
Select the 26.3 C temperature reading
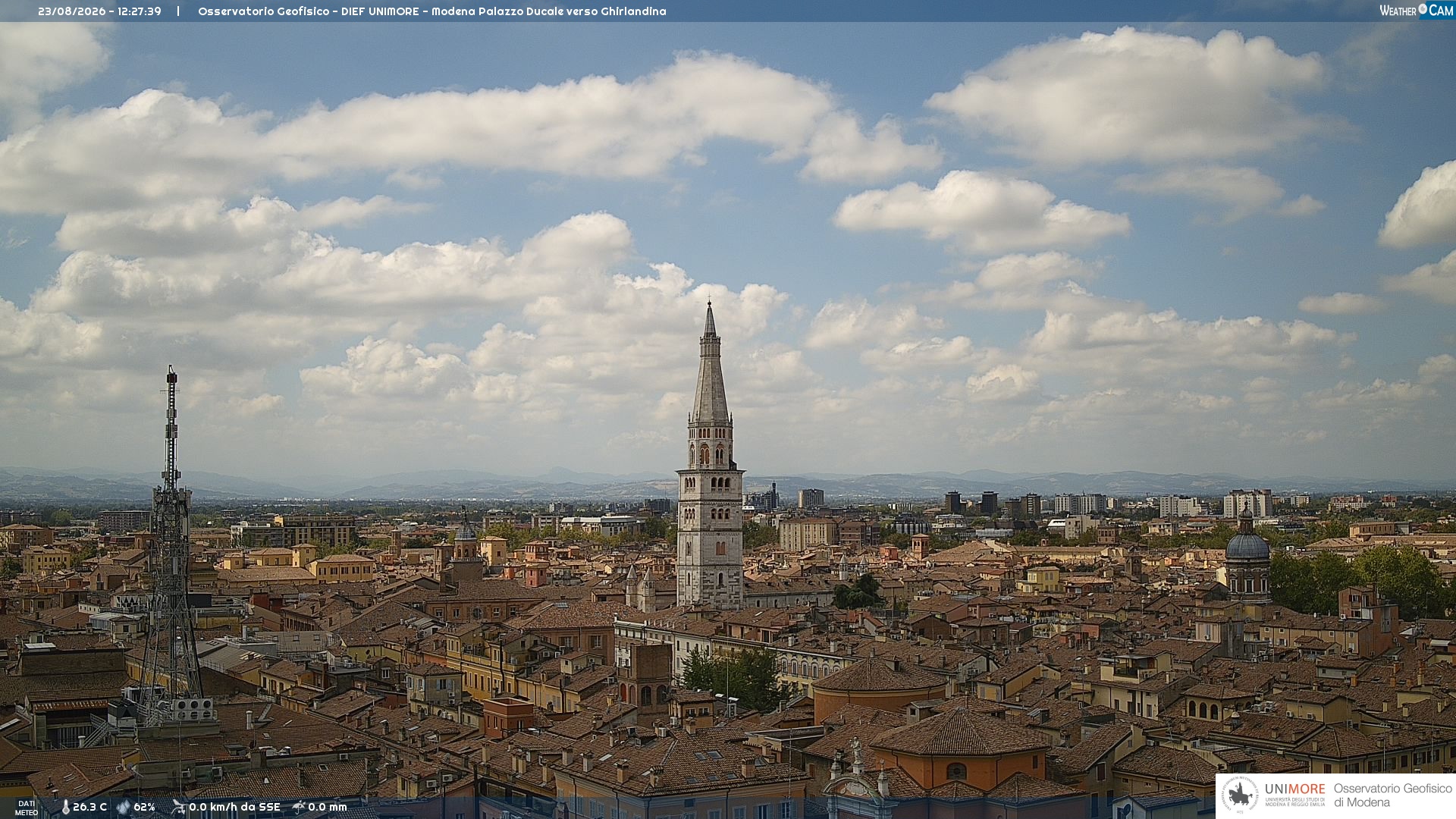pos(90,807)
